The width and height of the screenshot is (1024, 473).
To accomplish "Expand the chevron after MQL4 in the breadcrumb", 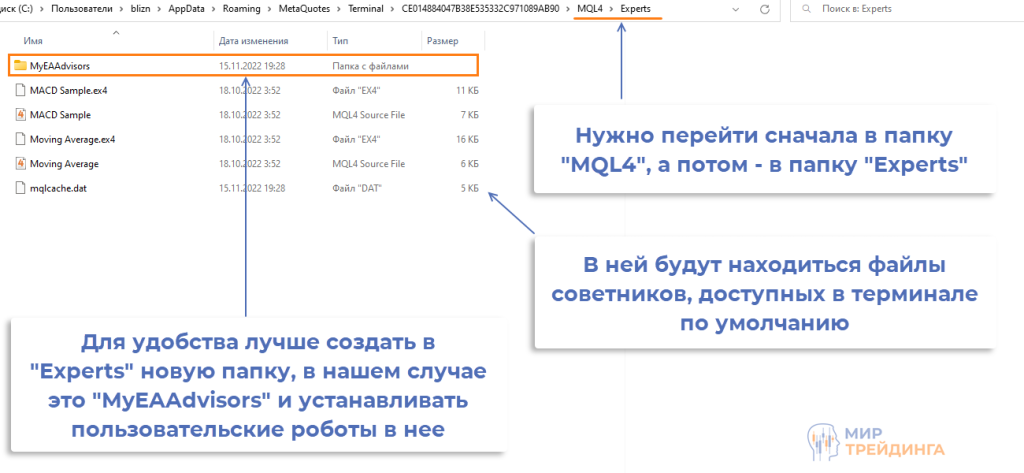I will coord(612,9).
